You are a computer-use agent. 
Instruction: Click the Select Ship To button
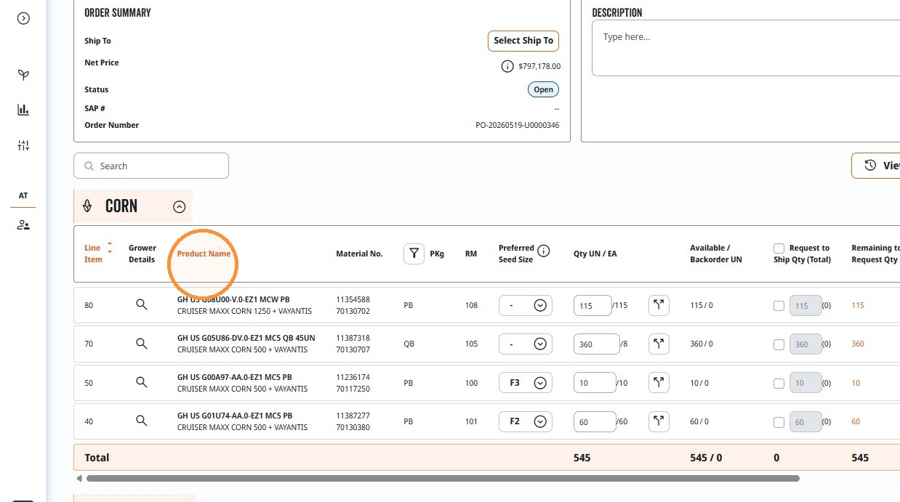pyautogui.click(x=523, y=41)
